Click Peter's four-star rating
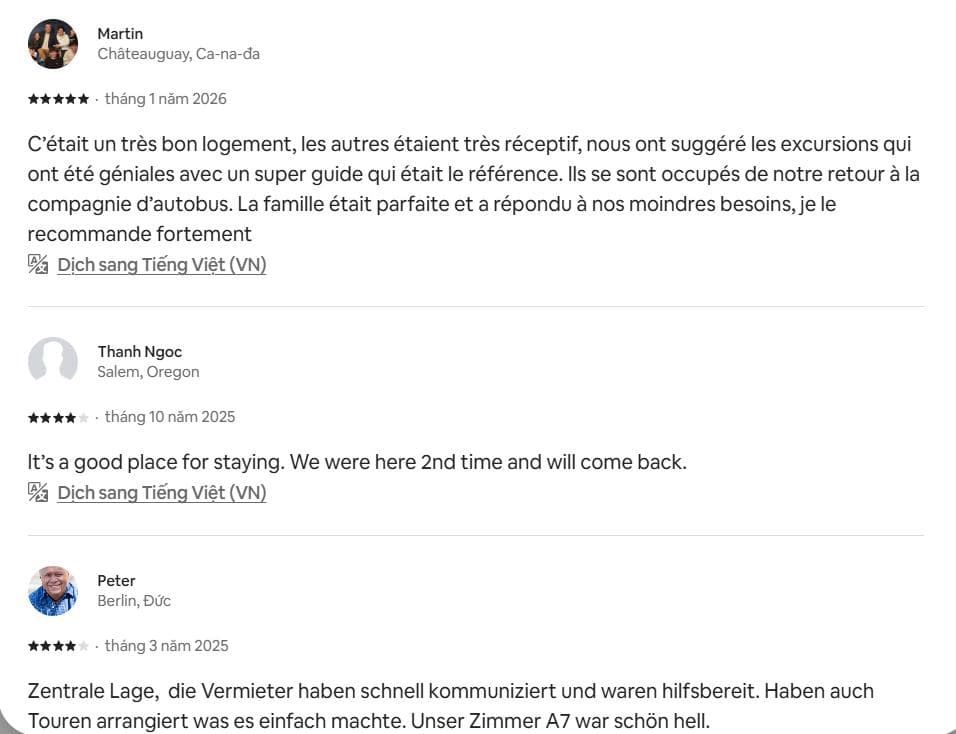The height and width of the screenshot is (734, 956). [x=58, y=646]
